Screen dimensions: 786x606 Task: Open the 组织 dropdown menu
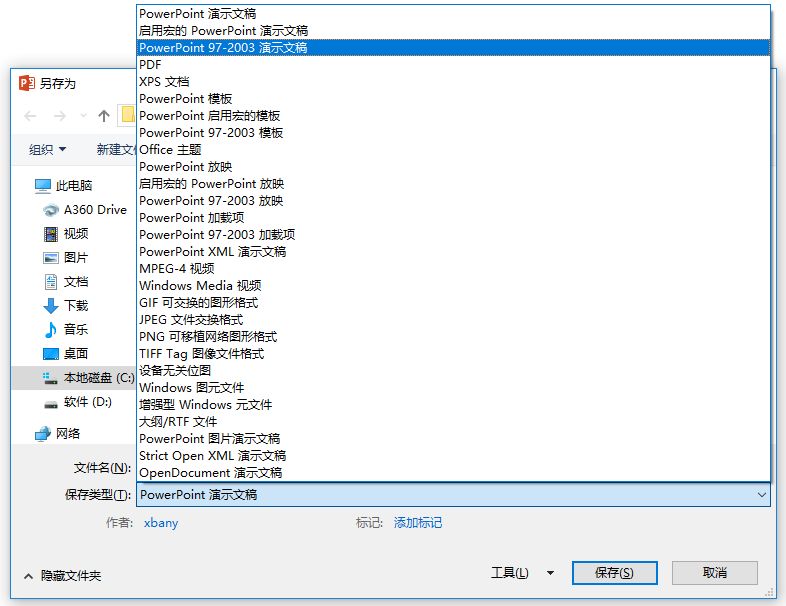(48, 149)
